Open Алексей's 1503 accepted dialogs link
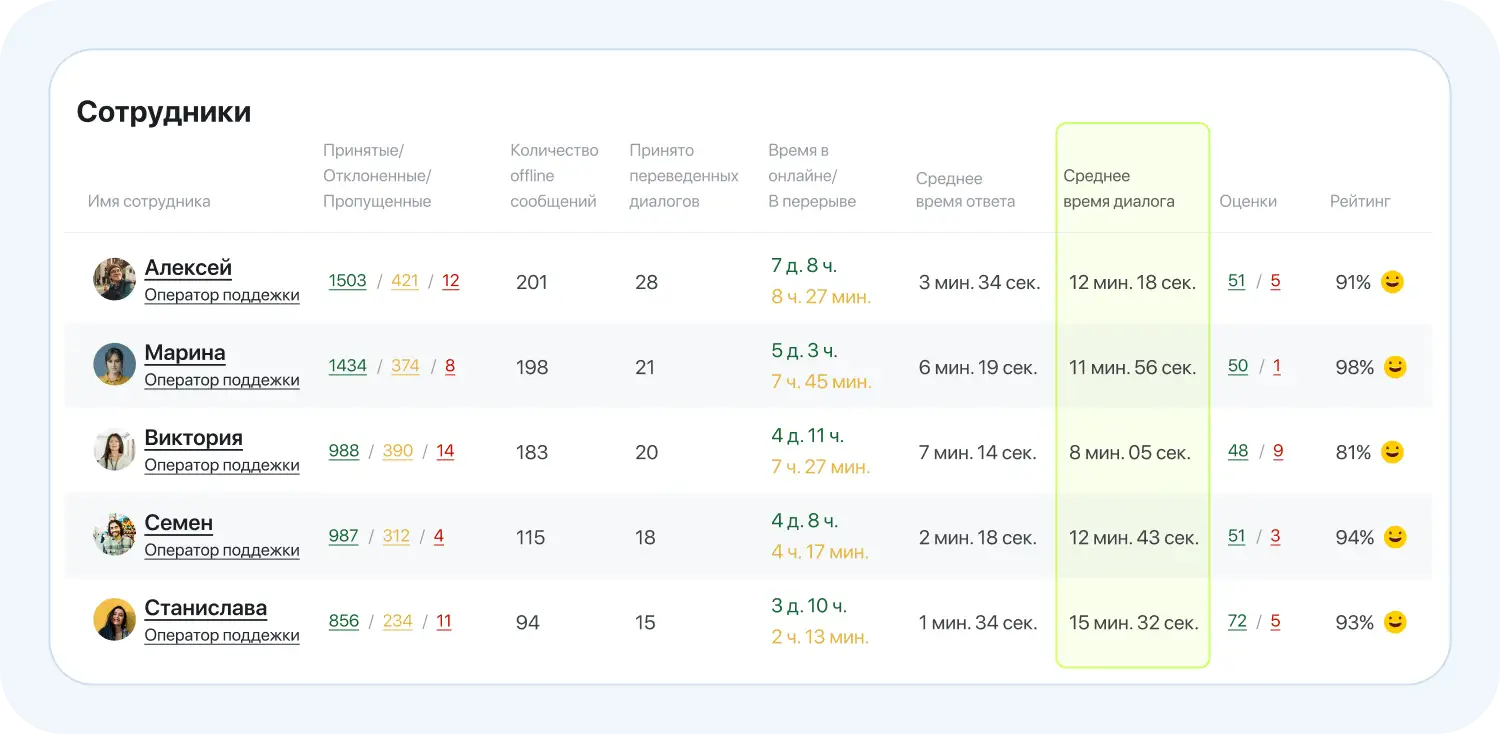This screenshot has height=734, width=1500. (347, 281)
